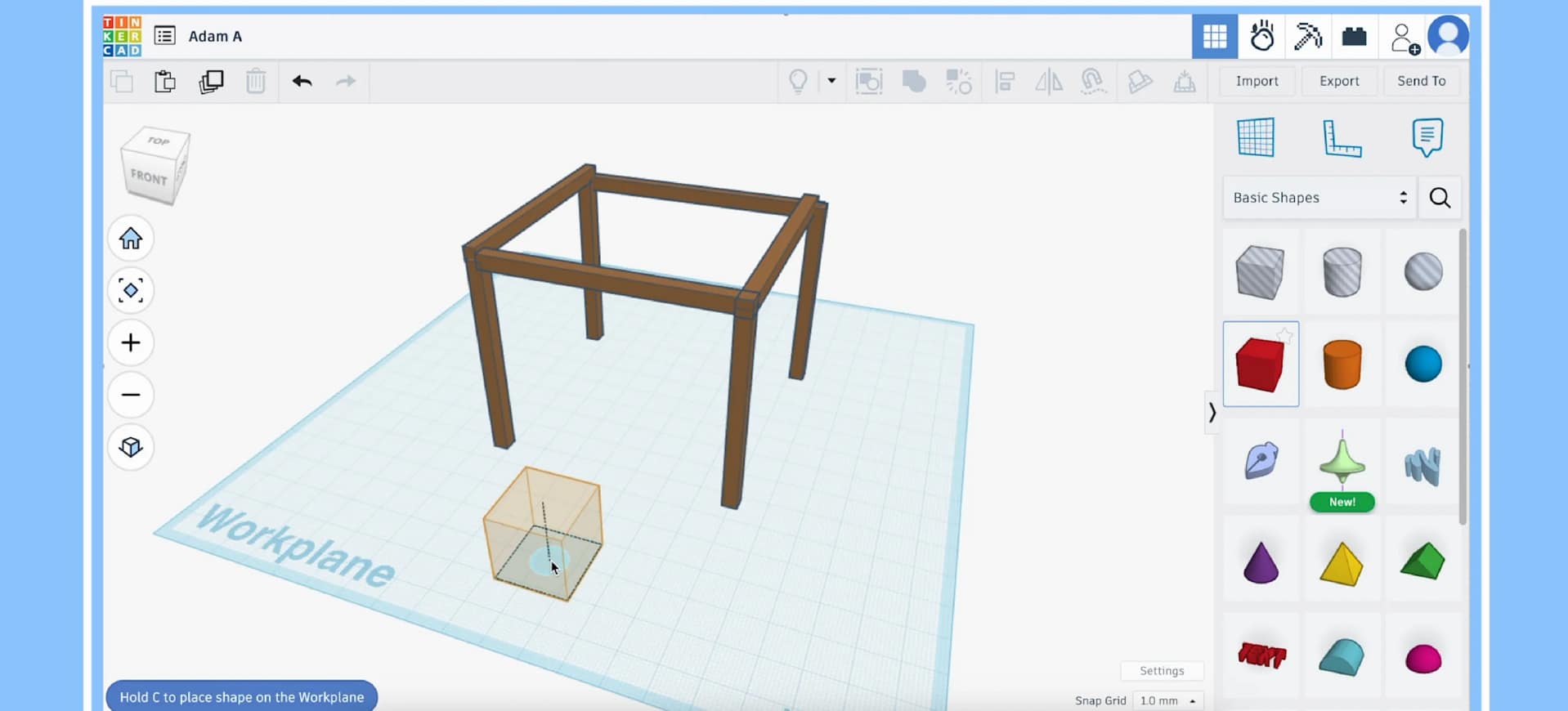
Task: Click the invite people icon
Action: point(1404,38)
